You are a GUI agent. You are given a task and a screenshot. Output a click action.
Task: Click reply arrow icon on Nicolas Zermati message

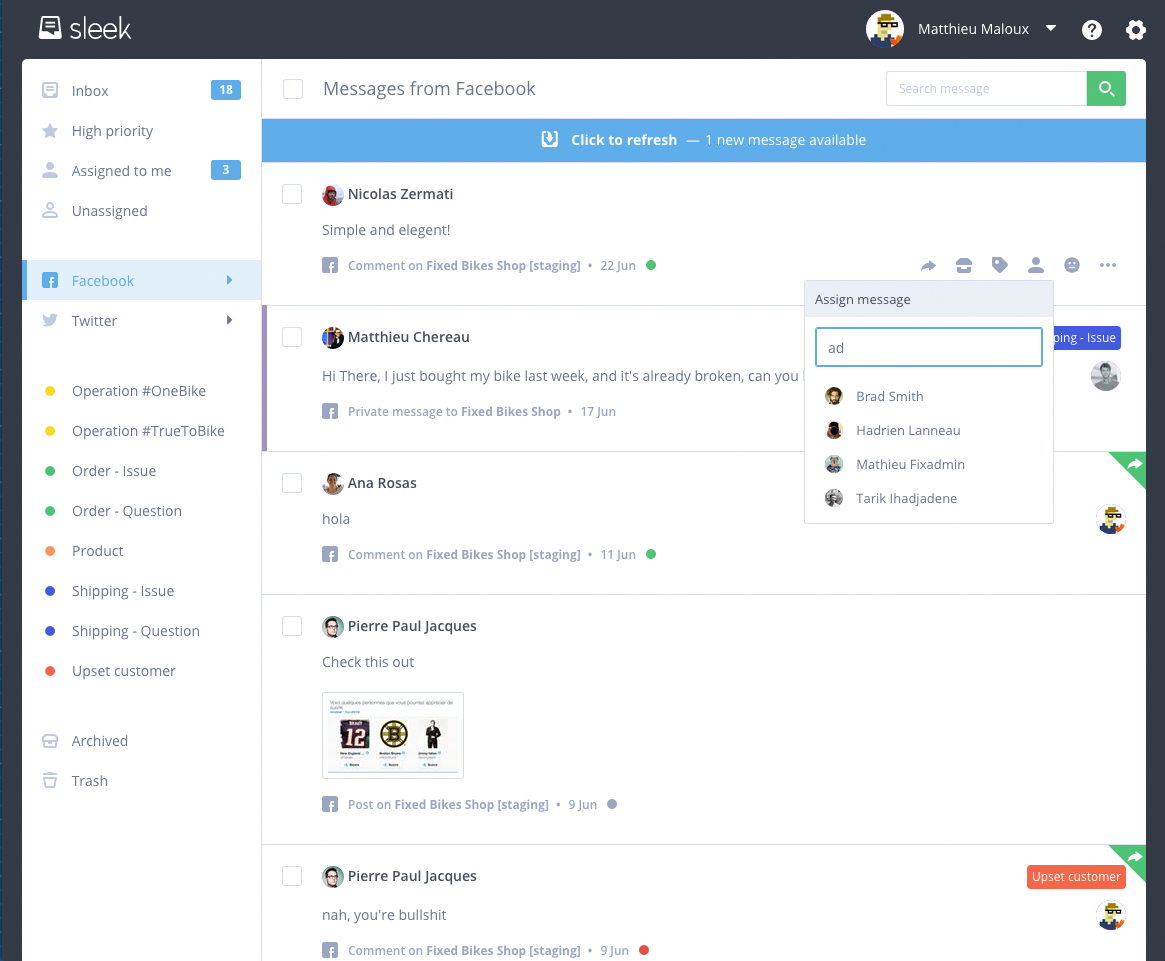coord(928,265)
